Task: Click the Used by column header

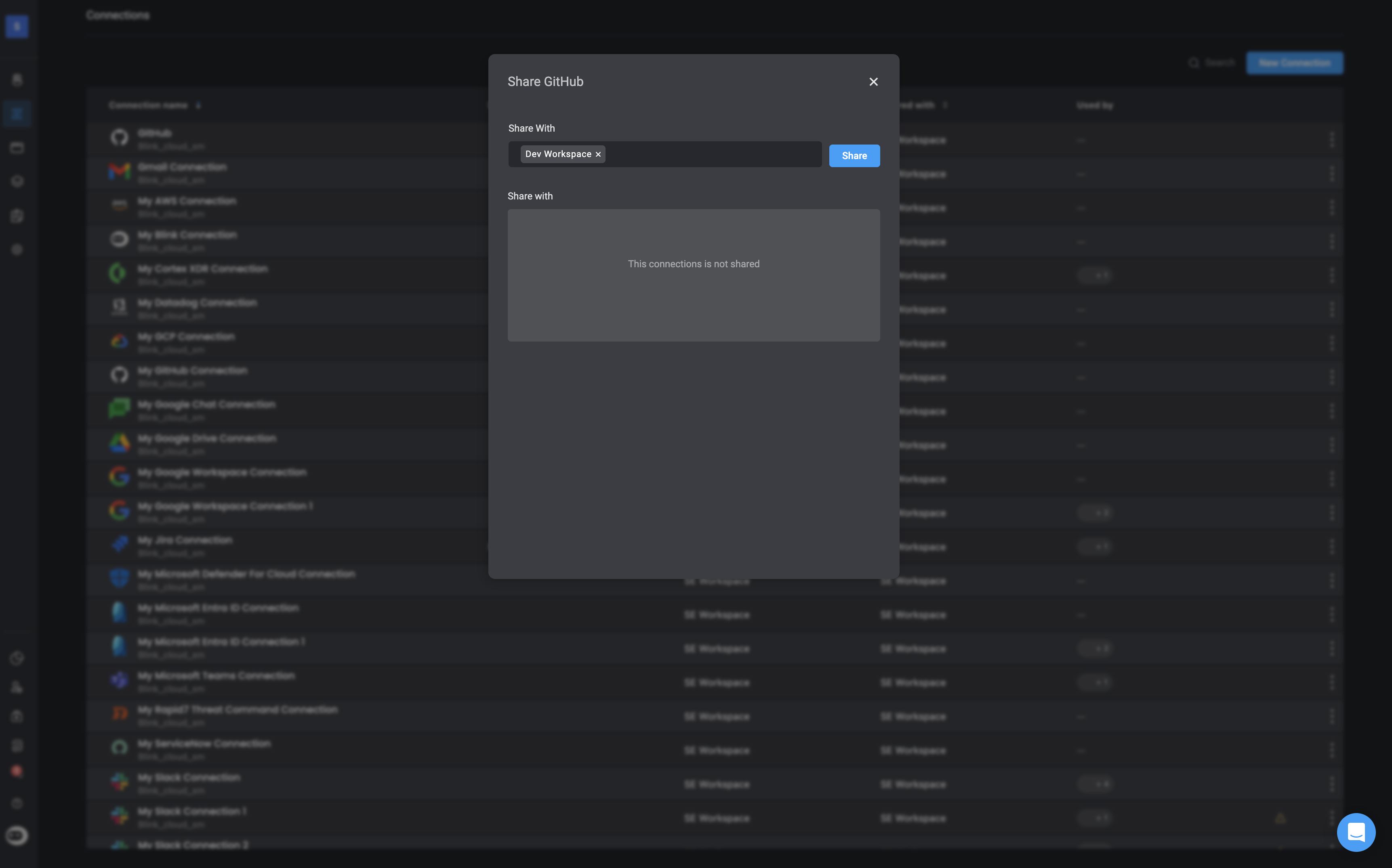Action: (1095, 105)
